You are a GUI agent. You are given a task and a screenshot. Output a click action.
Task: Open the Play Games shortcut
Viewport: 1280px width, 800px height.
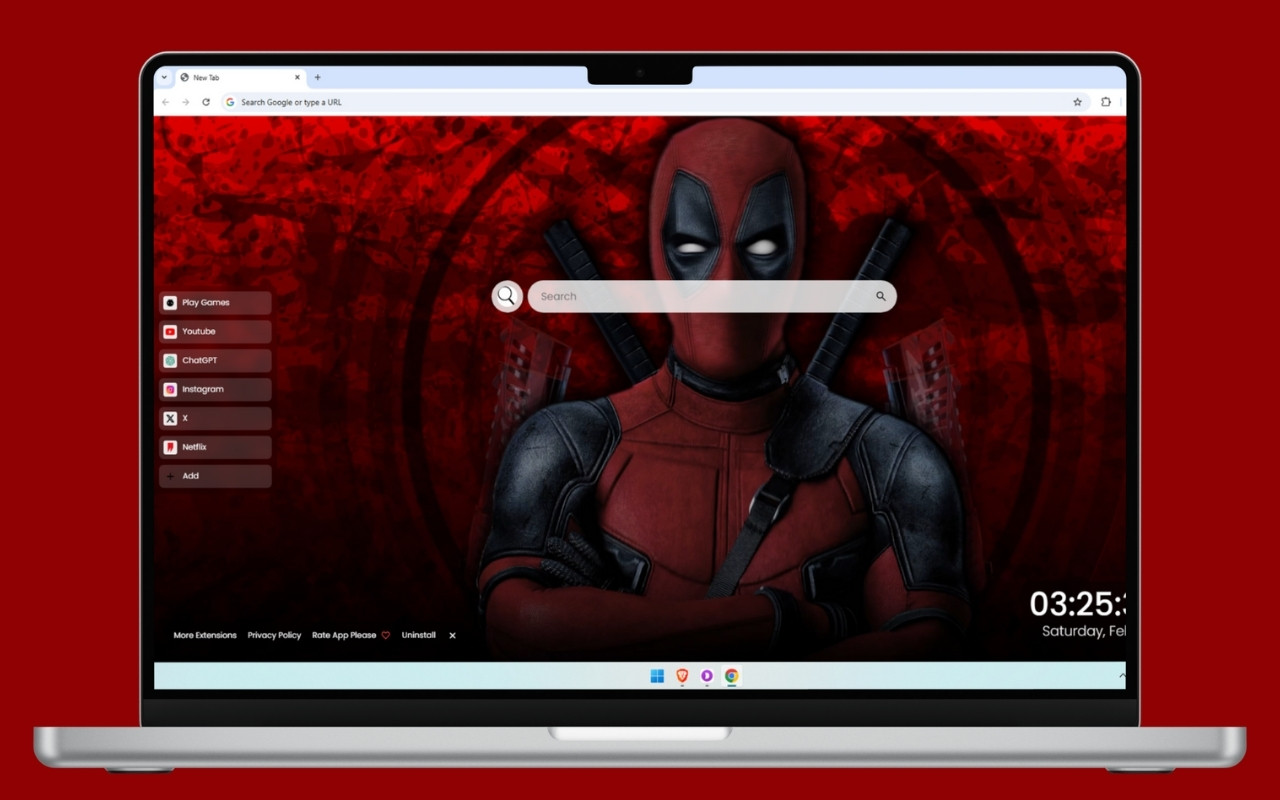tap(215, 303)
